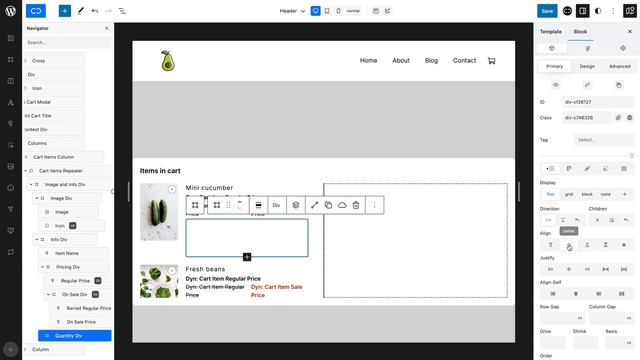Delete block with the toolbar trash icon
Viewport: 640px width, 360px height.
356,205
